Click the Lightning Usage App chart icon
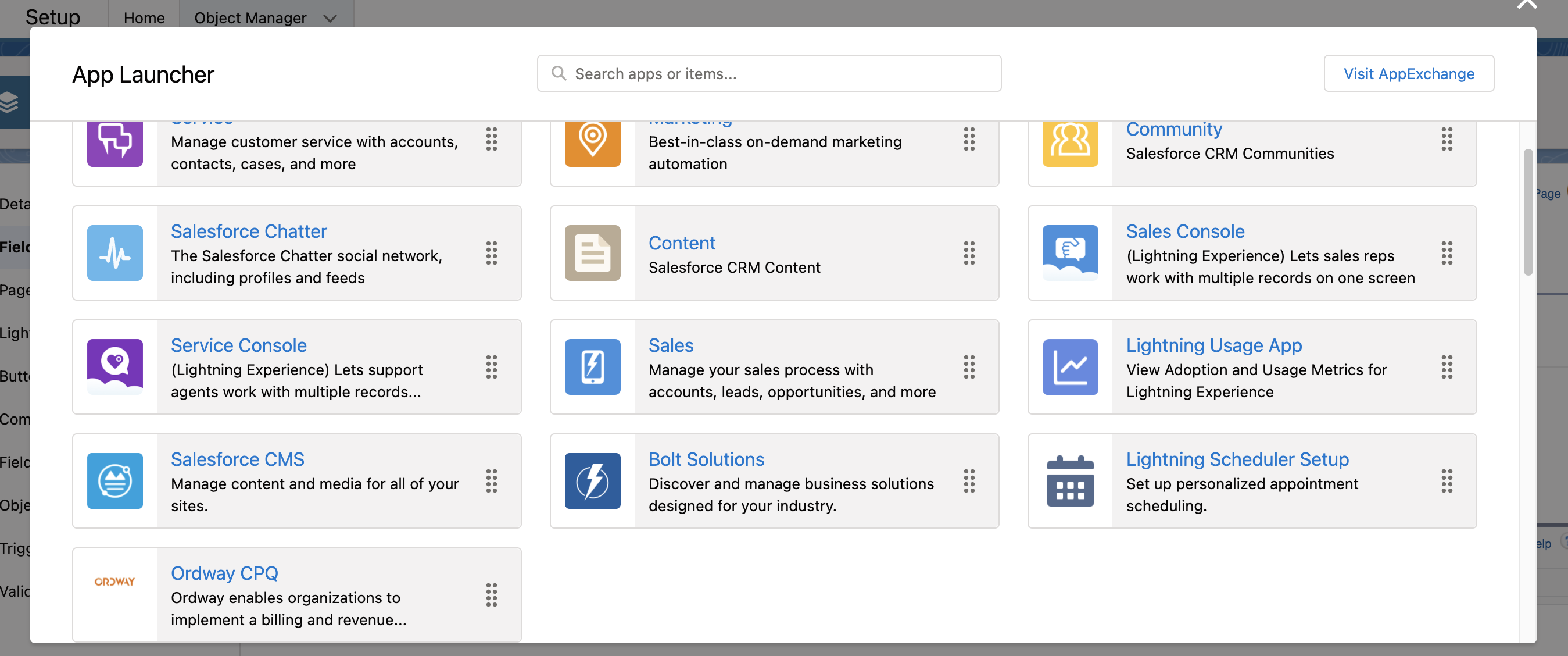Image resolution: width=1568 pixels, height=656 pixels. coord(1070,367)
